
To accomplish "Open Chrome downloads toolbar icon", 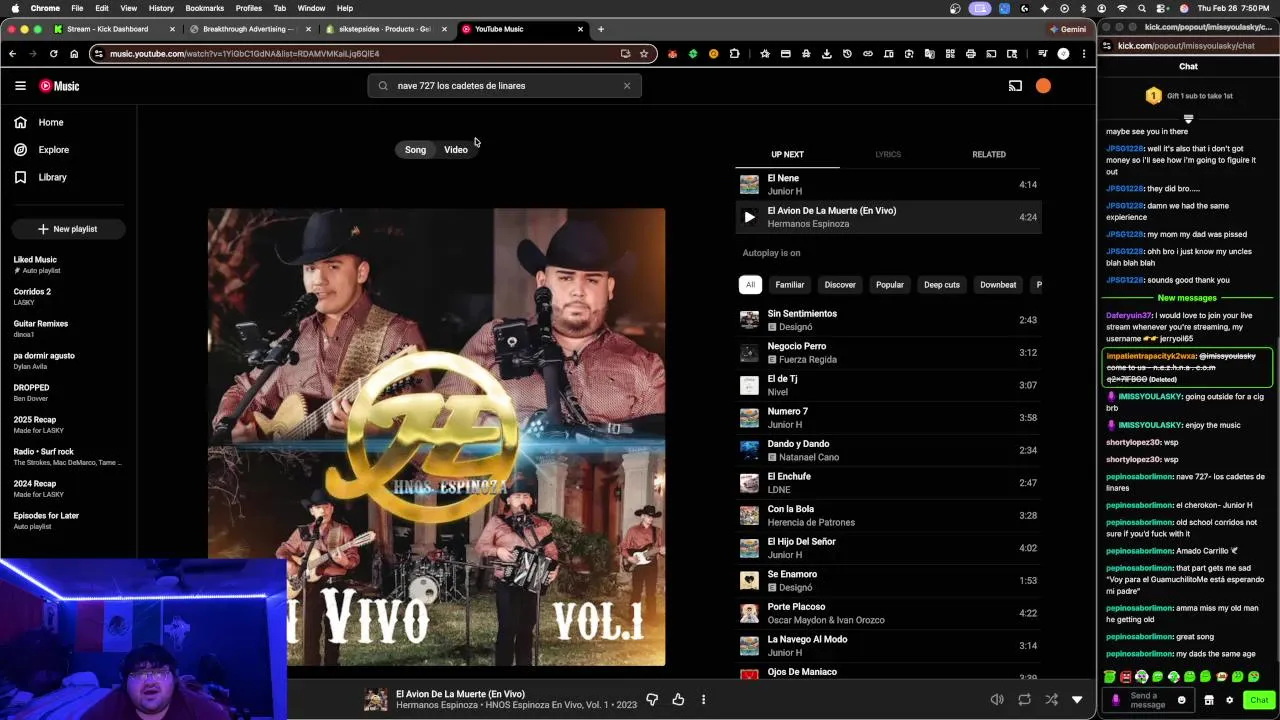I will click(827, 54).
